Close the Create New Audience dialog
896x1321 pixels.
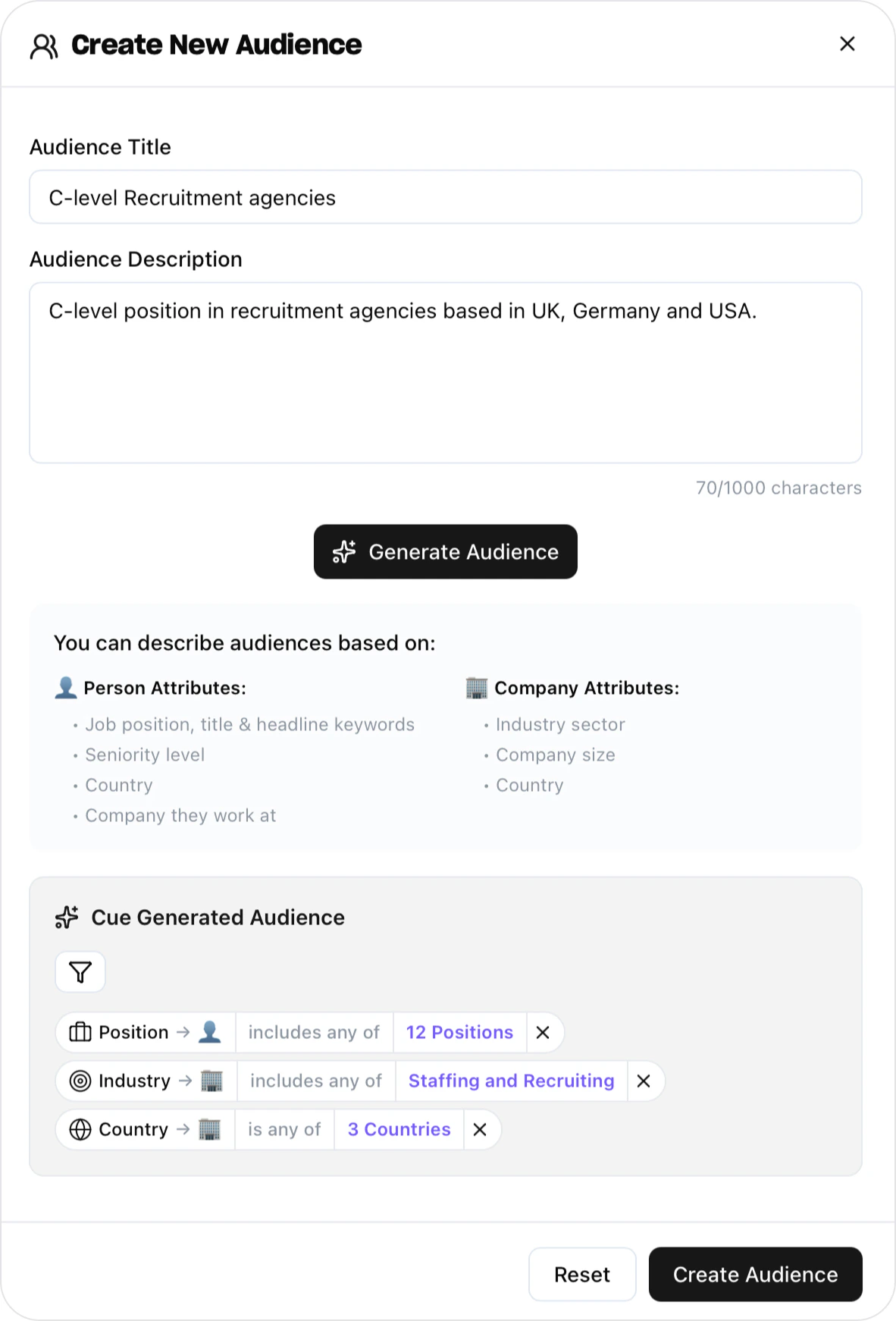pos(847,44)
